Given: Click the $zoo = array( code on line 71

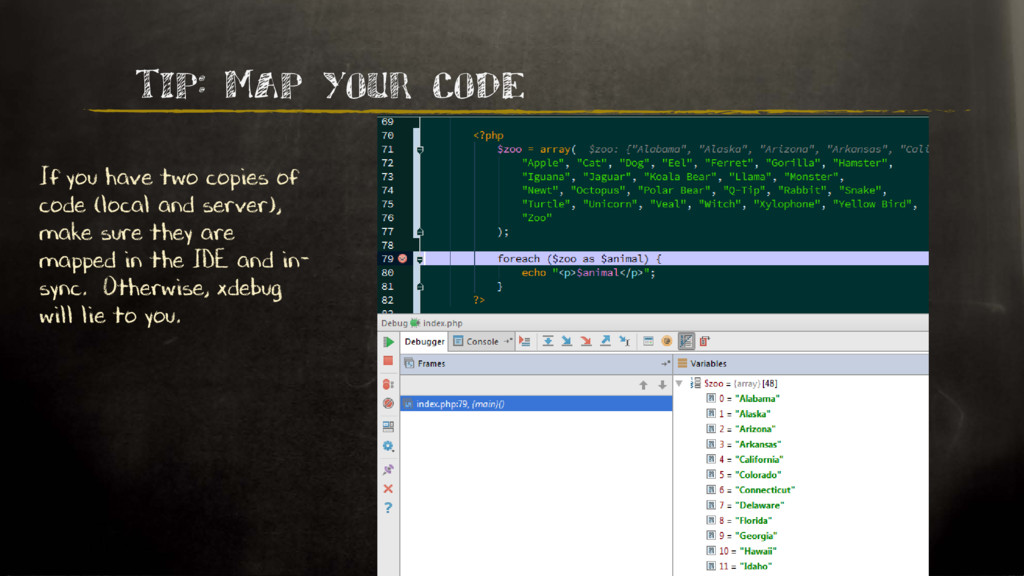Looking at the screenshot, I should click(537, 149).
